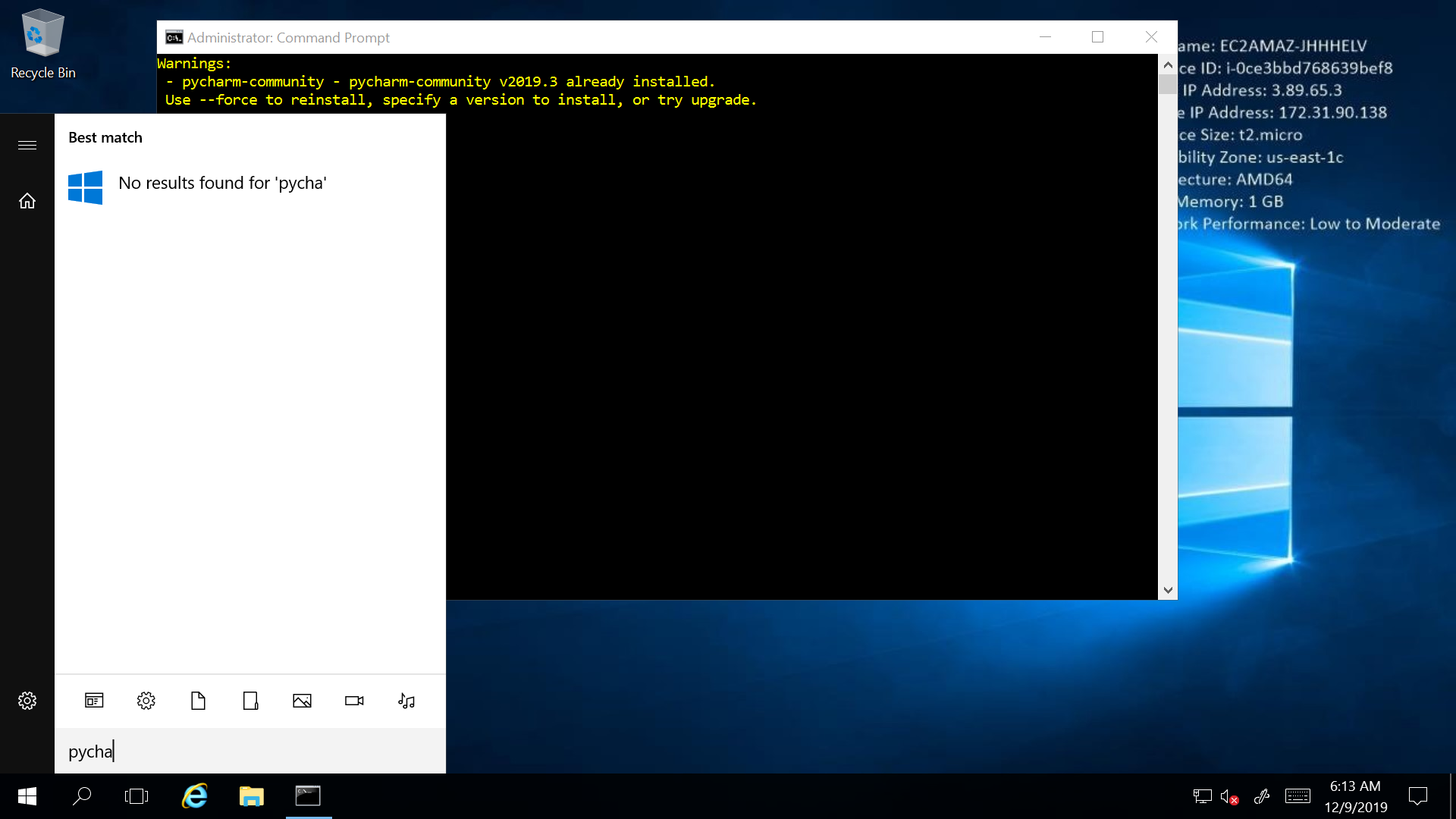Viewport: 1456px width, 819px height.
Task: Open the Action Center notifications
Action: [1417, 796]
